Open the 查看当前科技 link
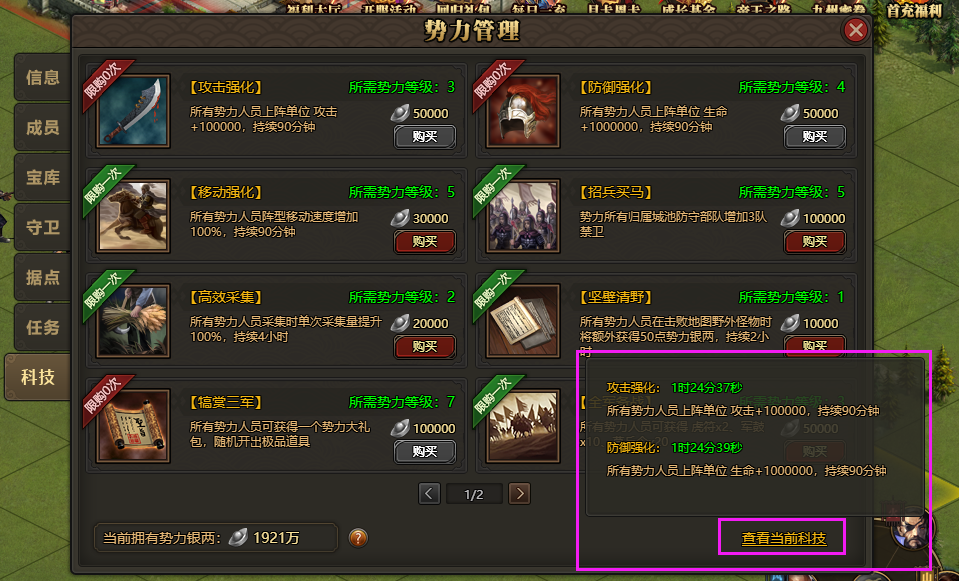The height and width of the screenshot is (581, 959). (x=783, y=538)
